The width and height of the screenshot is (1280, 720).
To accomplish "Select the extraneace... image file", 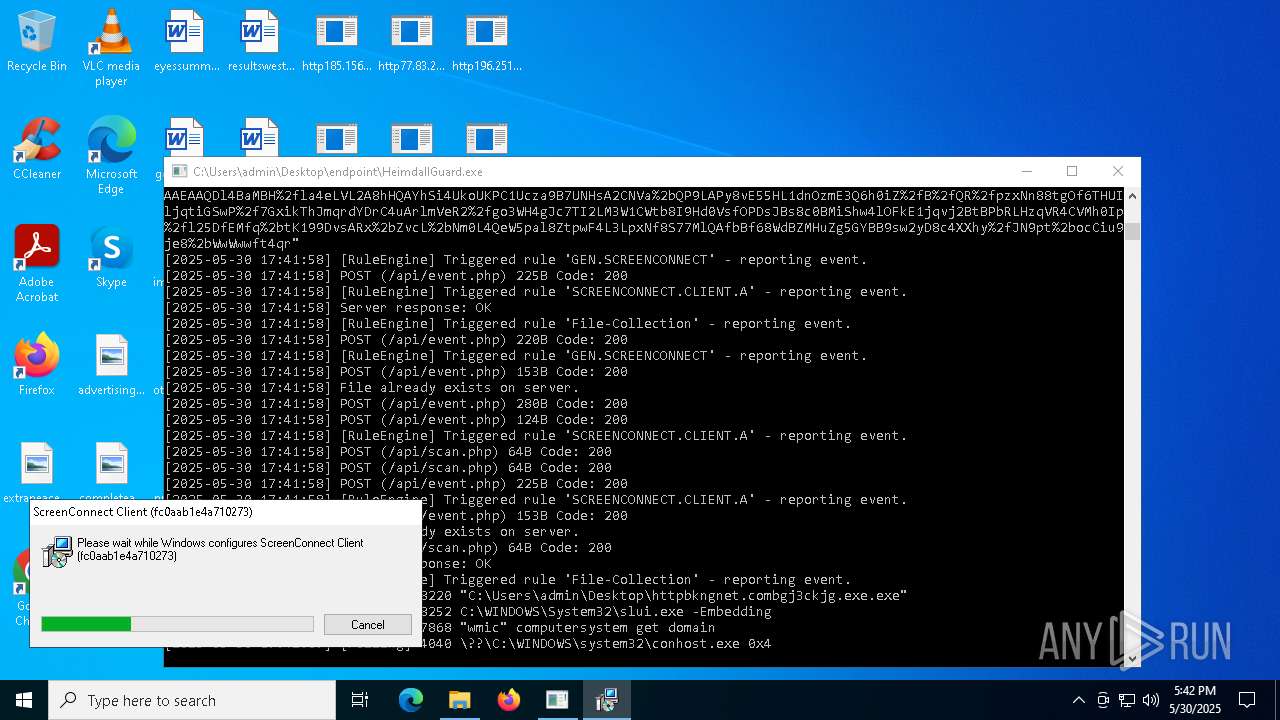I will (37, 470).
